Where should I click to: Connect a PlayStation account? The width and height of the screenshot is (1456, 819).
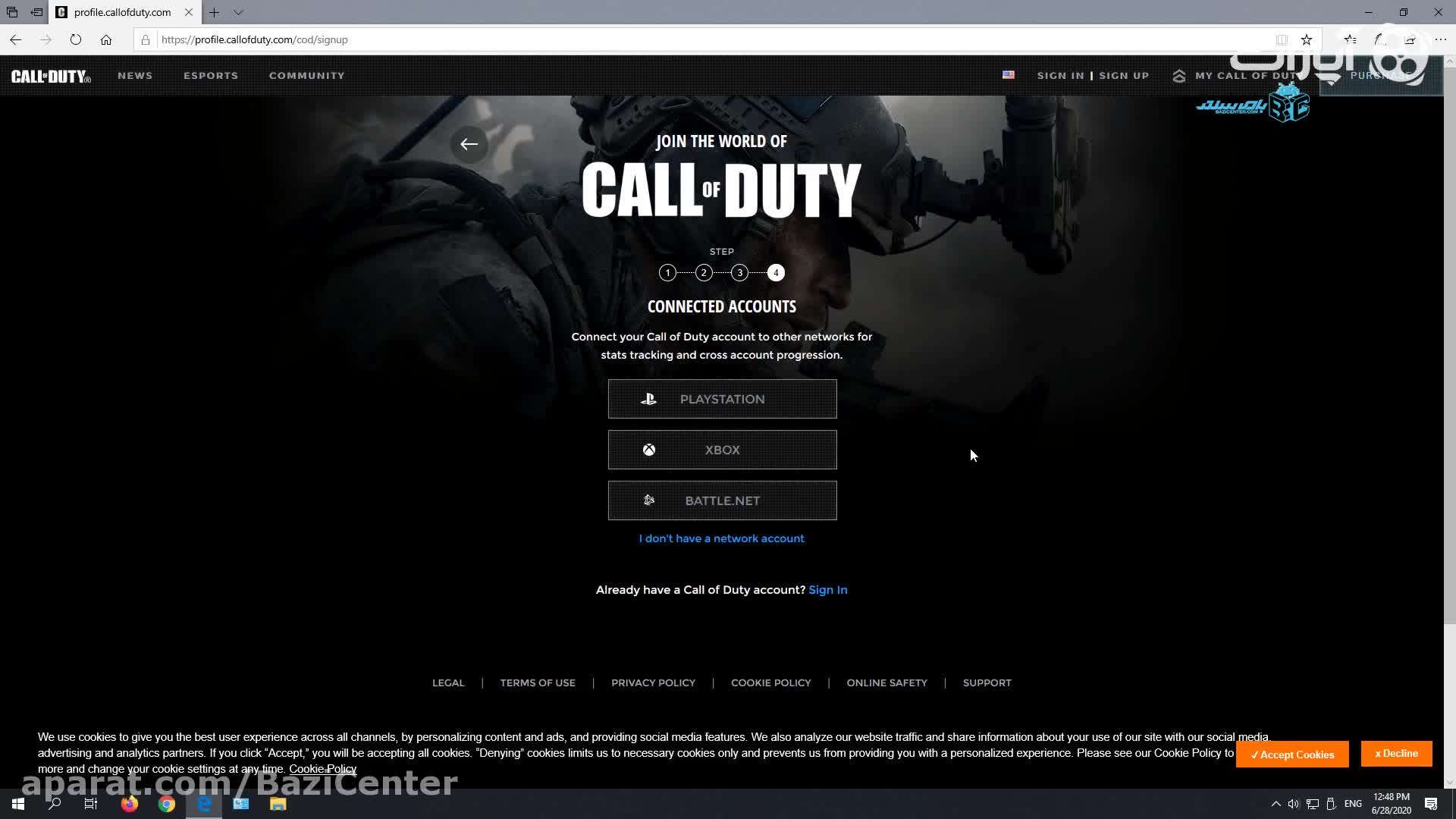(722, 399)
